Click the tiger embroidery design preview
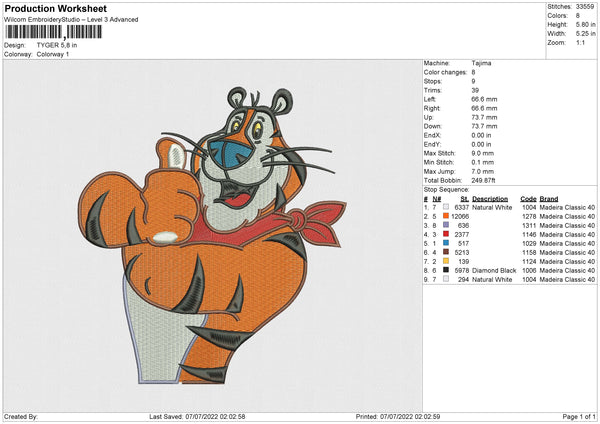 click(x=212, y=235)
